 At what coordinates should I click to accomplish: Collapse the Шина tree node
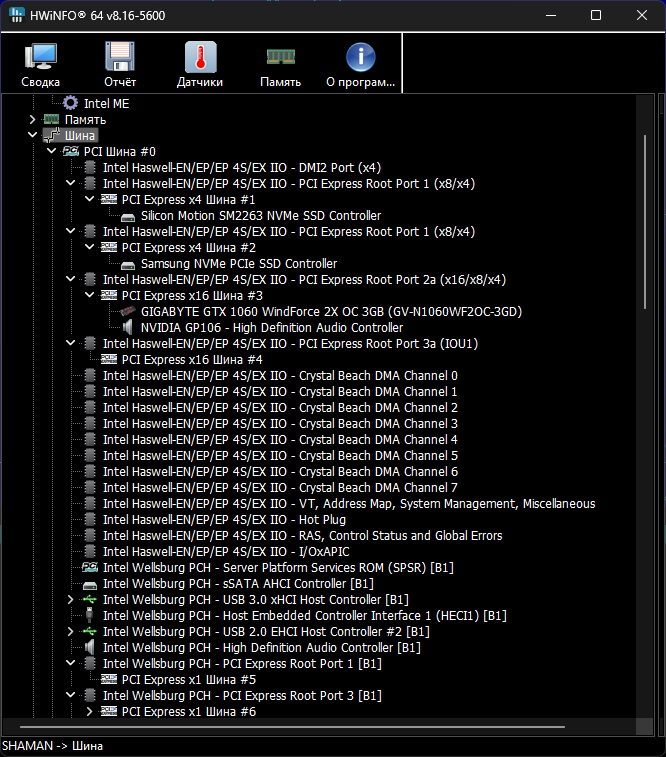32,135
